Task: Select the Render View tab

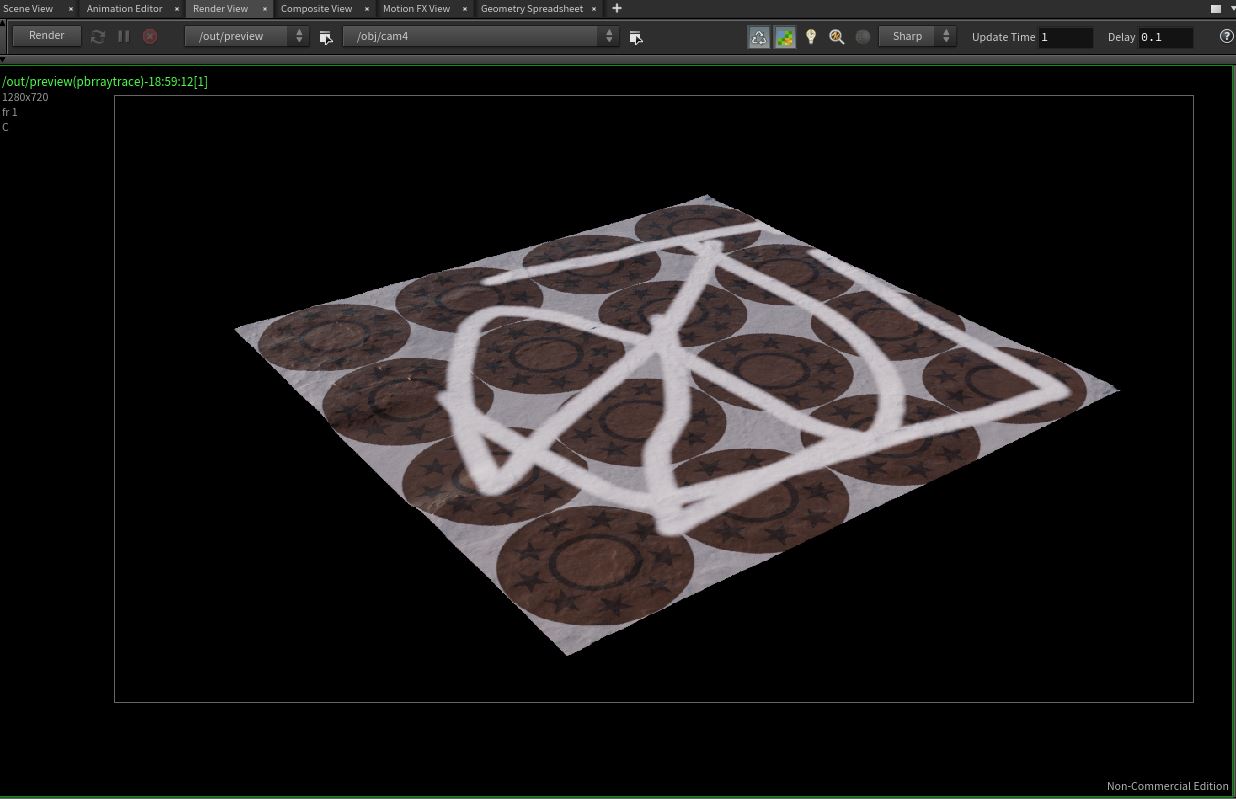Action: (220, 8)
